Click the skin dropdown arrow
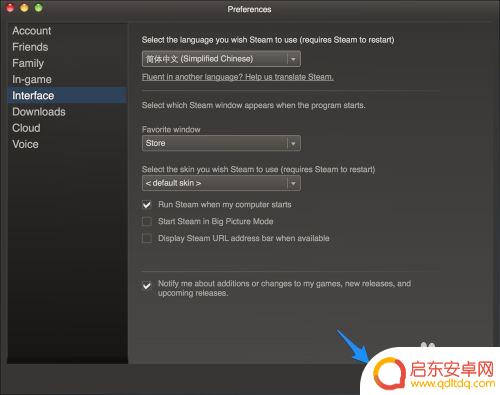 coord(293,183)
